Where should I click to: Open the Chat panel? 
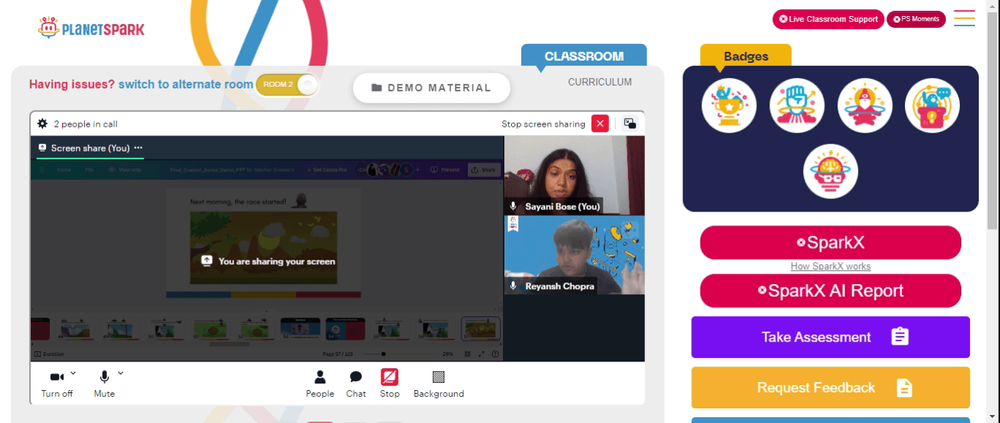[x=356, y=384]
